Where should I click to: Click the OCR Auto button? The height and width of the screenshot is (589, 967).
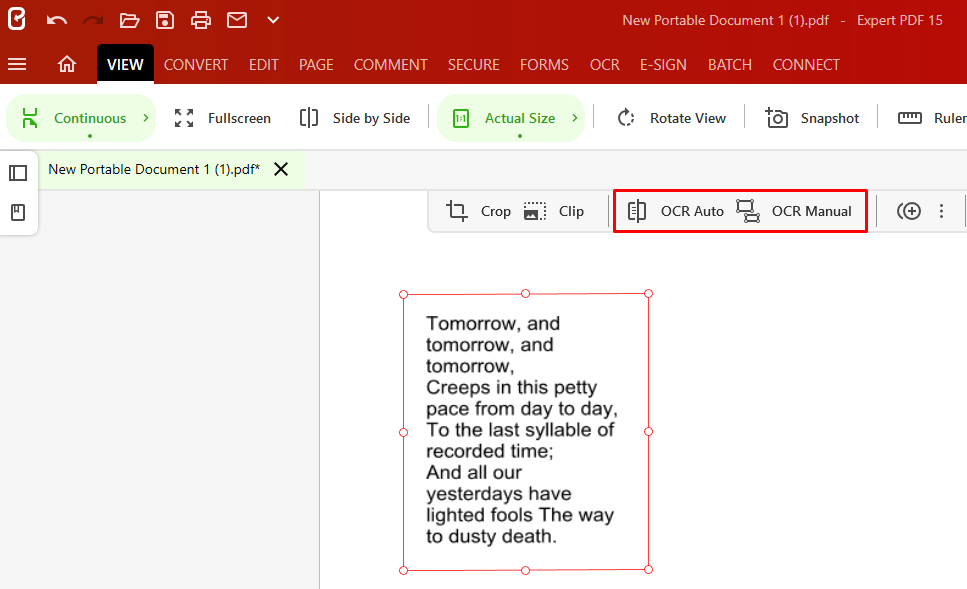click(x=676, y=211)
